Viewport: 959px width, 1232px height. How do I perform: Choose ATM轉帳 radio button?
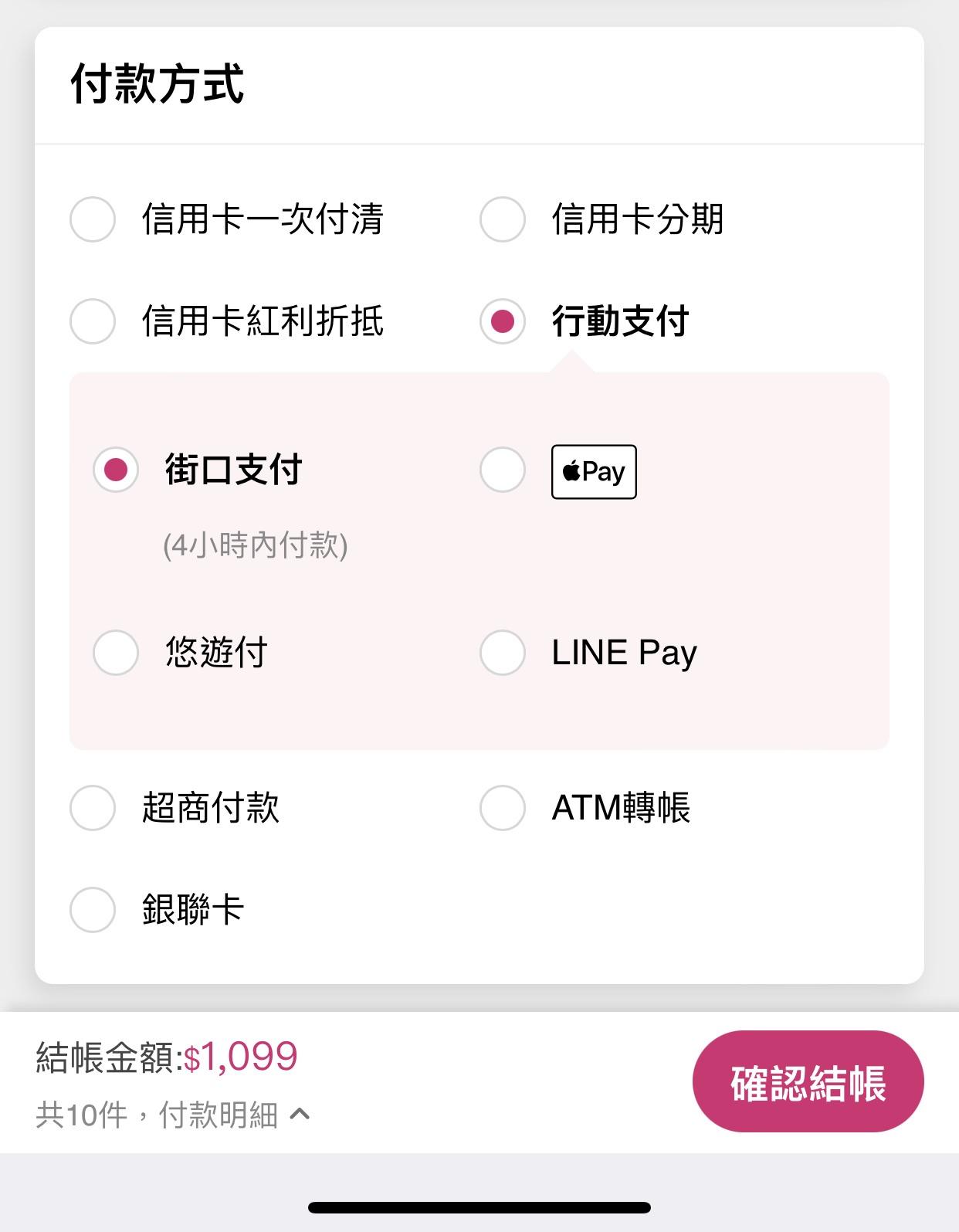pos(503,808)
